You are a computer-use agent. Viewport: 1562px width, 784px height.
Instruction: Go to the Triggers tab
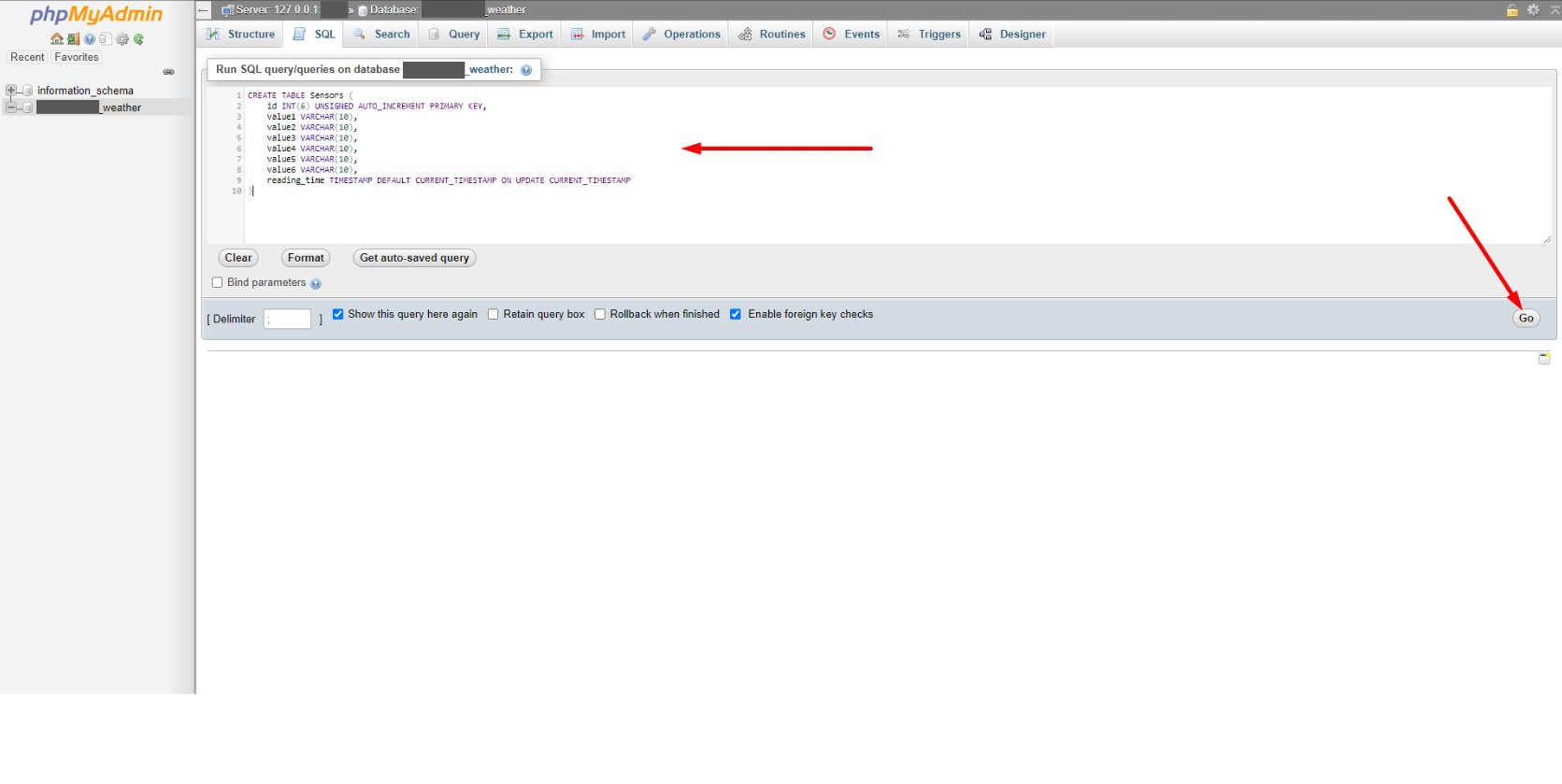[x=929, y=35]
